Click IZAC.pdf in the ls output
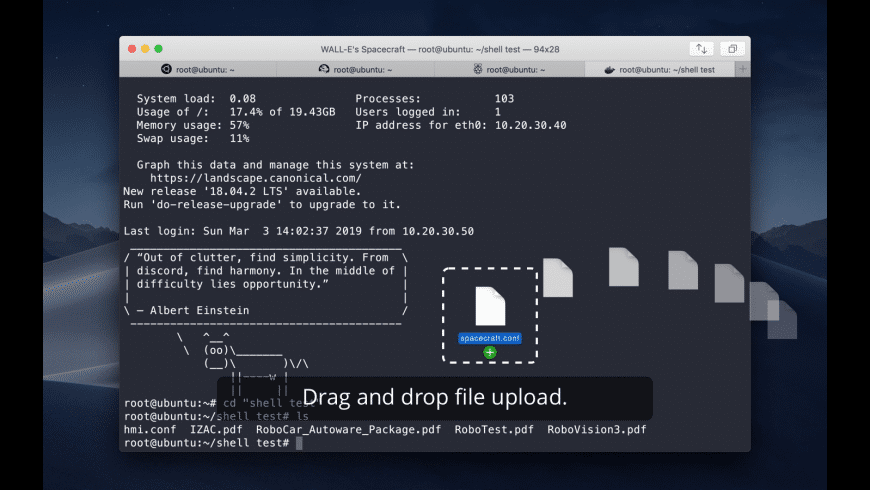The height and width of the screenshot is (490, 870). [x=216, y=430]
